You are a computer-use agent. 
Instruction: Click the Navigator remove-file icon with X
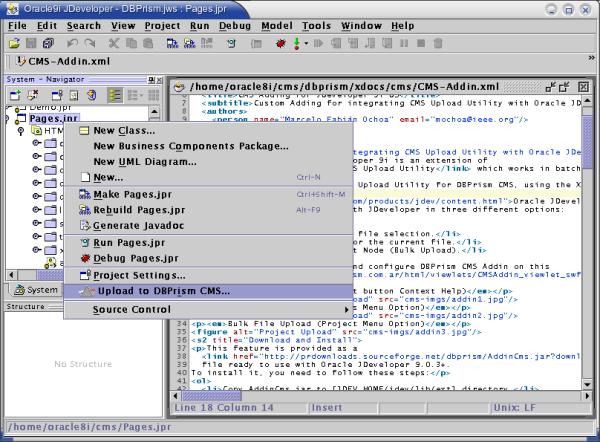[33, 95]
